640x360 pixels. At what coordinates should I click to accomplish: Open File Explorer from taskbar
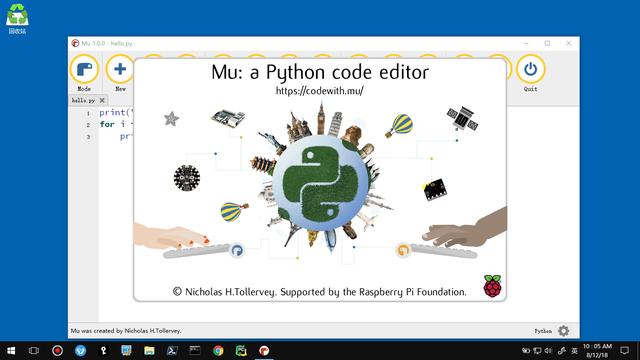tap(149, 351)
